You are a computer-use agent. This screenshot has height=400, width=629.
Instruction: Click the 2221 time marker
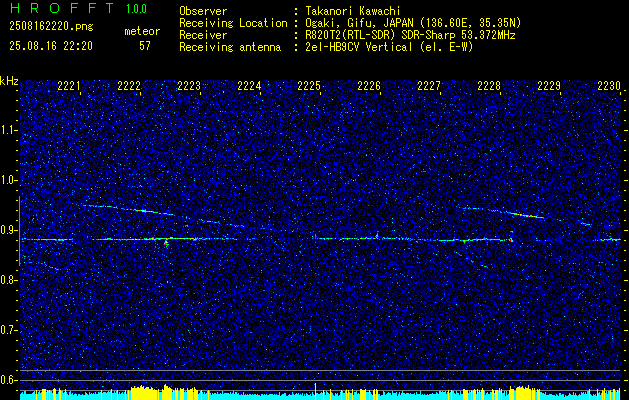(69, 86)
